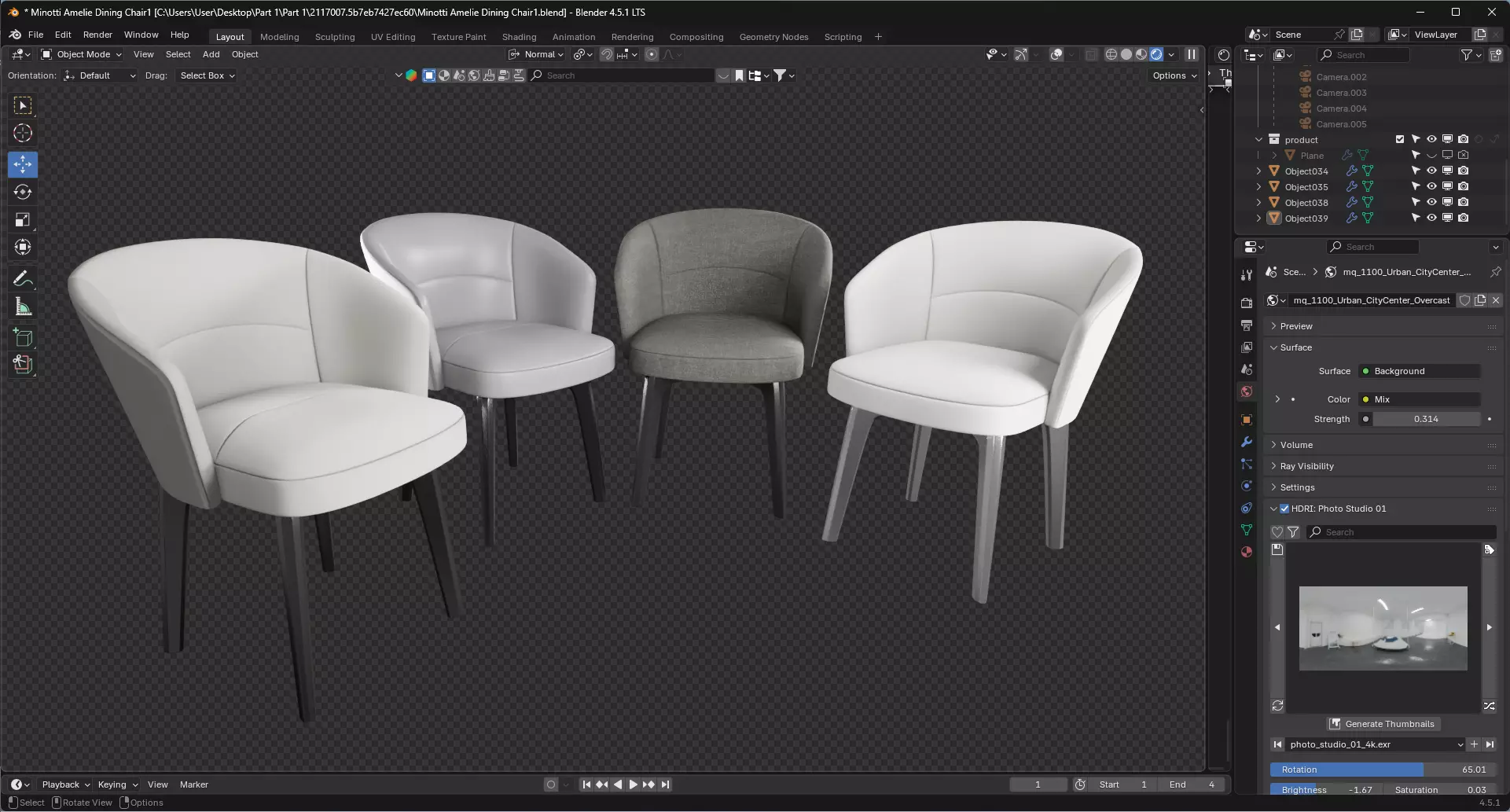
Task: Switch to wireframe viewport shading
Action: pyautogui.click(x=1111, y=54)
